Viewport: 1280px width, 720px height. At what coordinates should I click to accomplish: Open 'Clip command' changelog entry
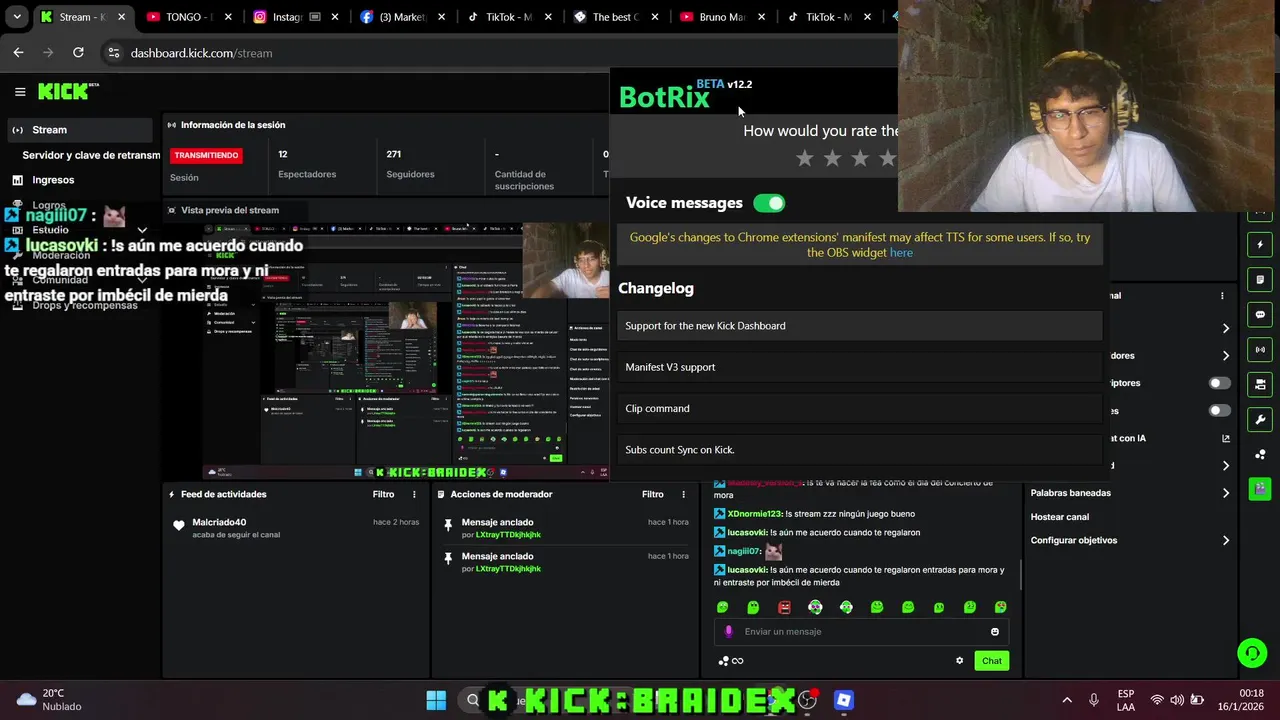tap(860, 408)
